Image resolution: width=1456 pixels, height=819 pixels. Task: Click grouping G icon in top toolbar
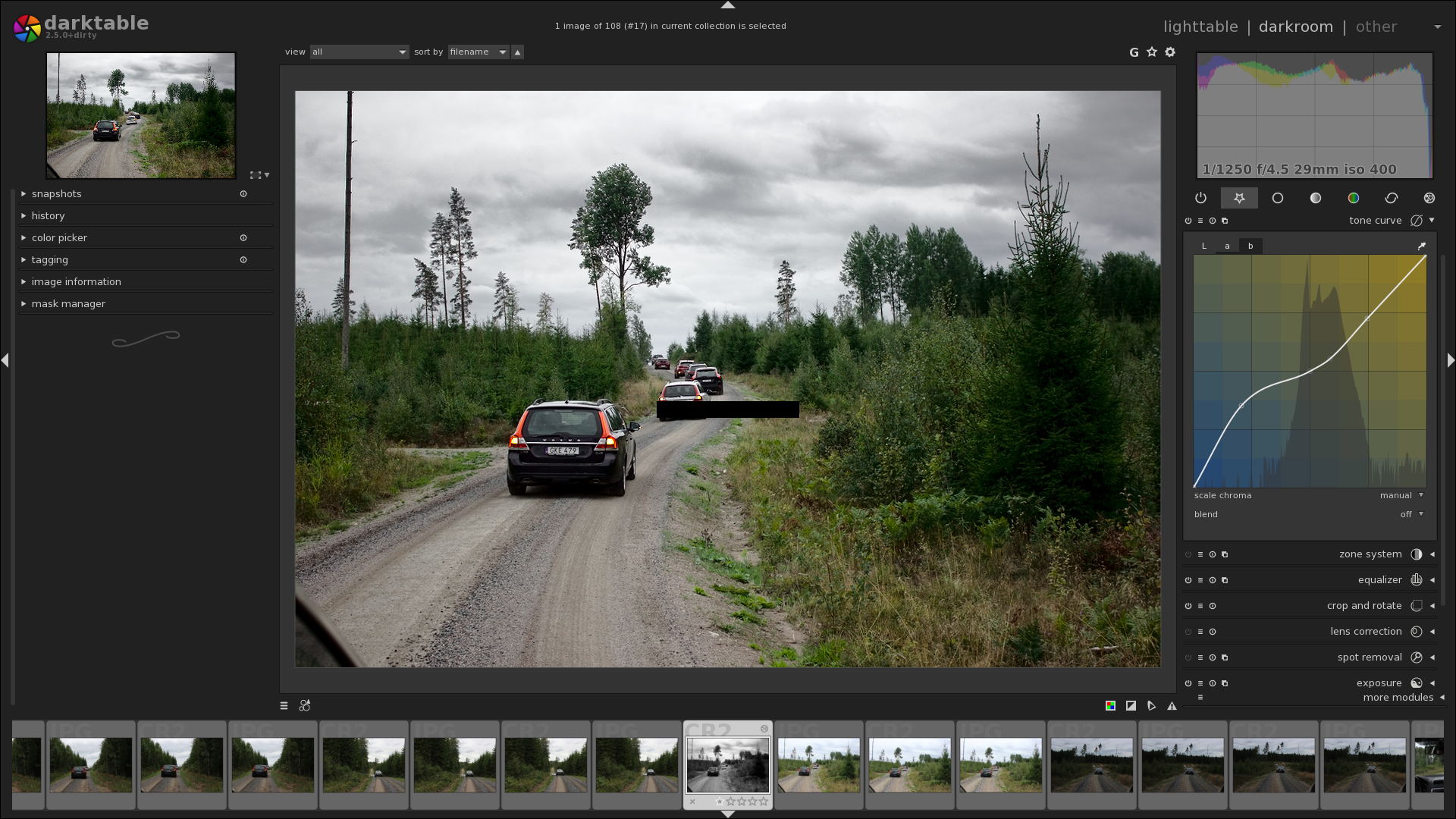tap(1134, 52)
